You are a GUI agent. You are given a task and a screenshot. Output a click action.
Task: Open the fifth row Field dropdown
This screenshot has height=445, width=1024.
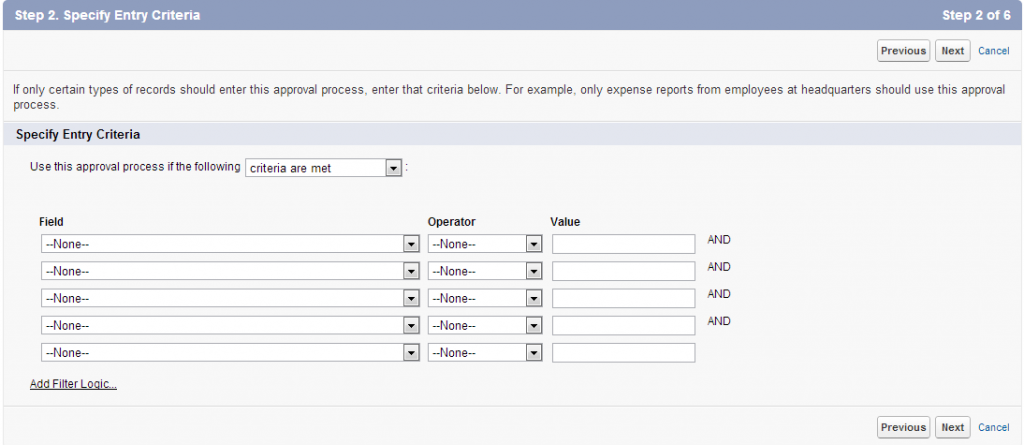[230, 353]
